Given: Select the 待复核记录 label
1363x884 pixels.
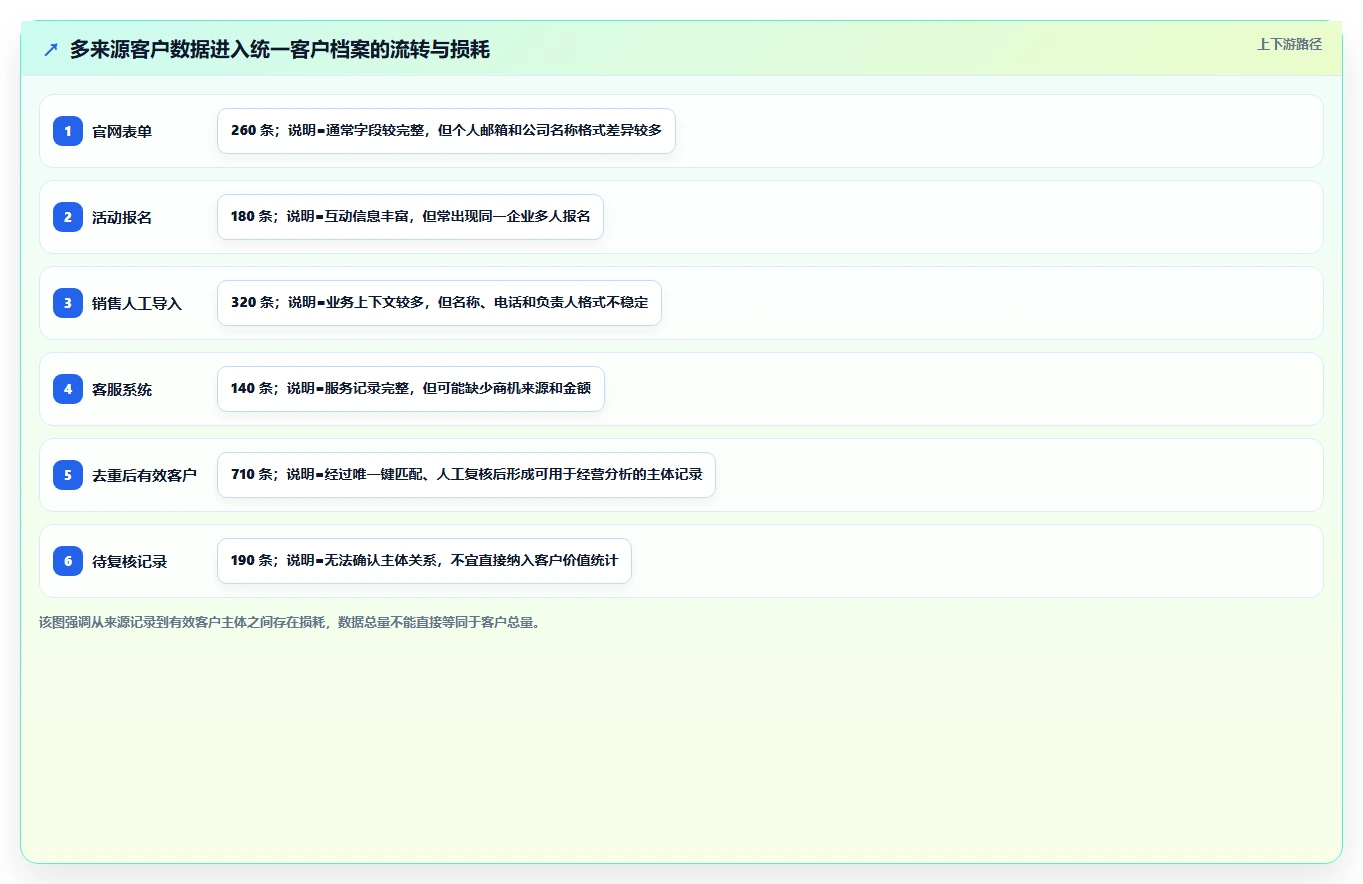Looking at the screenshot, I should [129, 561].
